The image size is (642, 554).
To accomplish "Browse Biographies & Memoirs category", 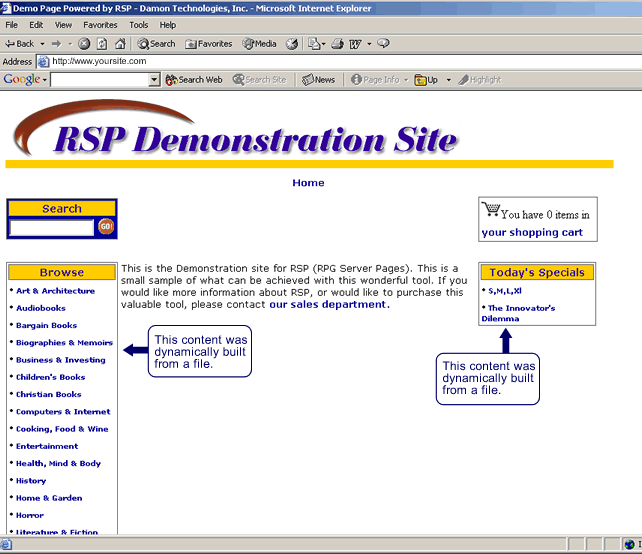I will [x=64, y=342].
